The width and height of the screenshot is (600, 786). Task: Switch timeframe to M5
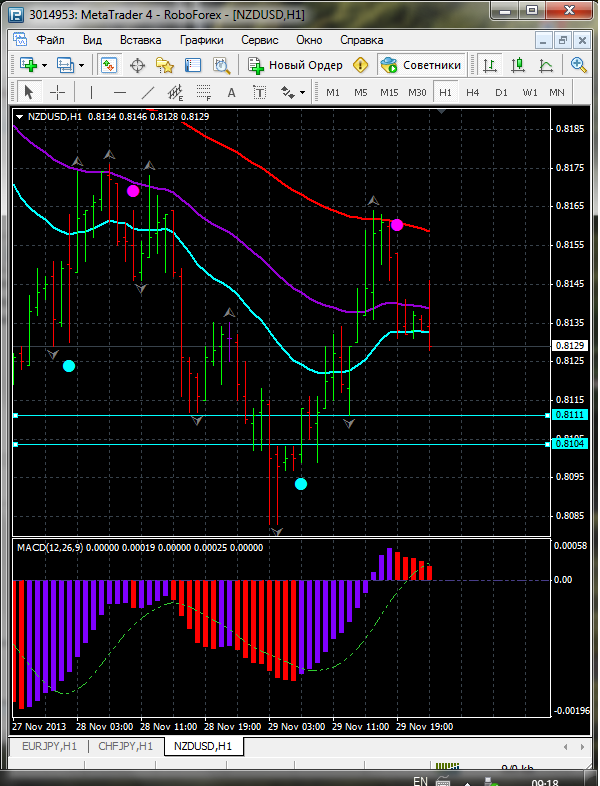360,93
